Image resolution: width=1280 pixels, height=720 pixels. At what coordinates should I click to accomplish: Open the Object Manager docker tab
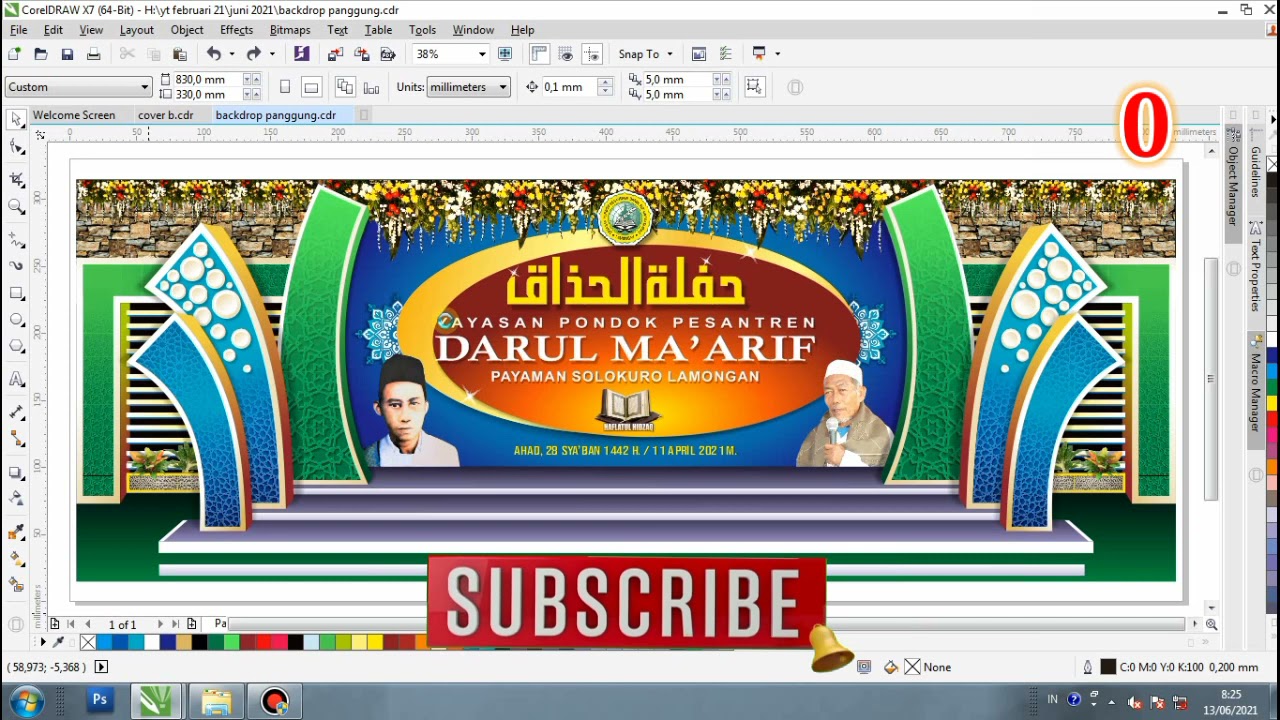tap(1233, 186)
